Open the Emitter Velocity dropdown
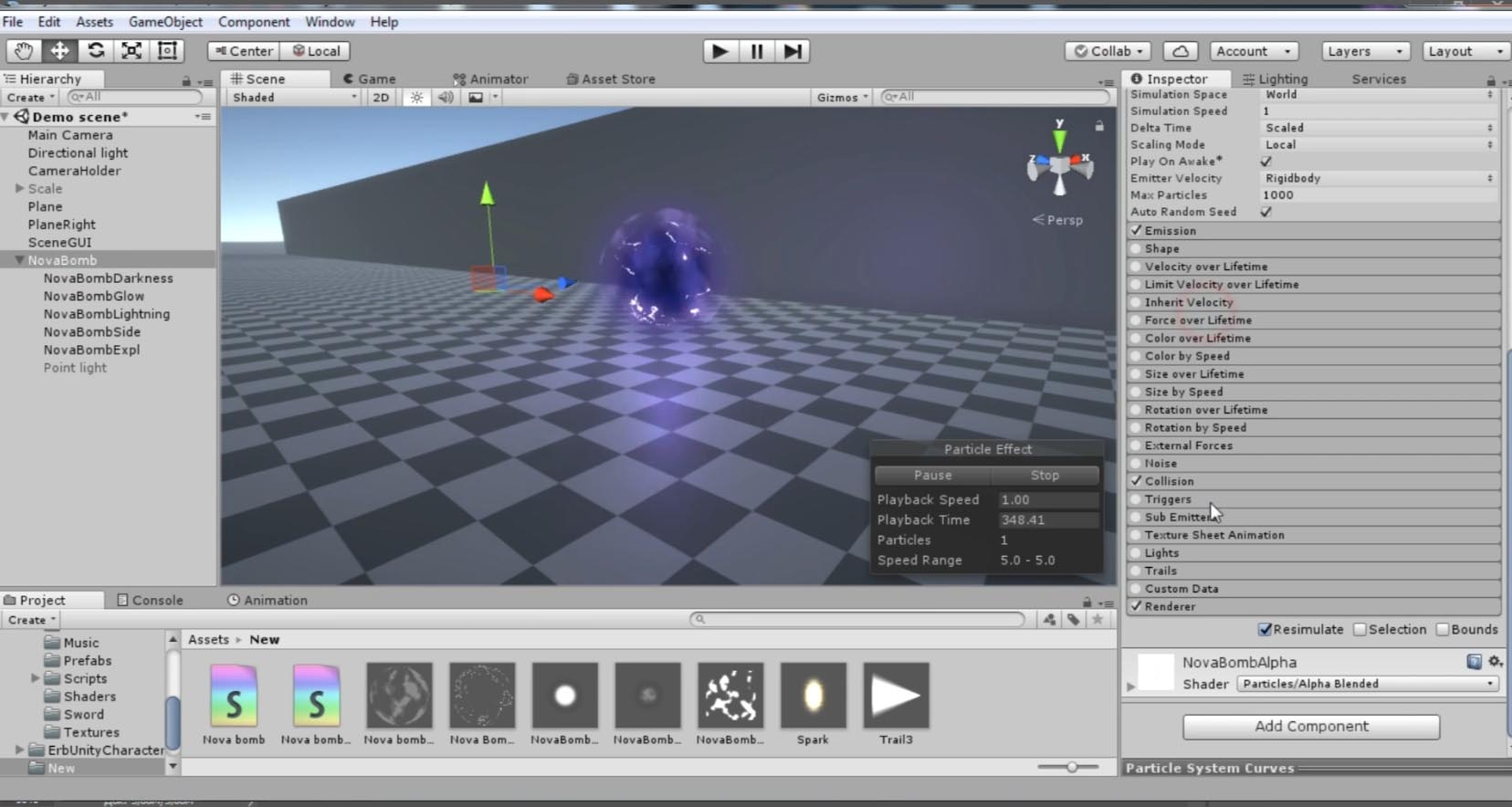 (1379, 178)
